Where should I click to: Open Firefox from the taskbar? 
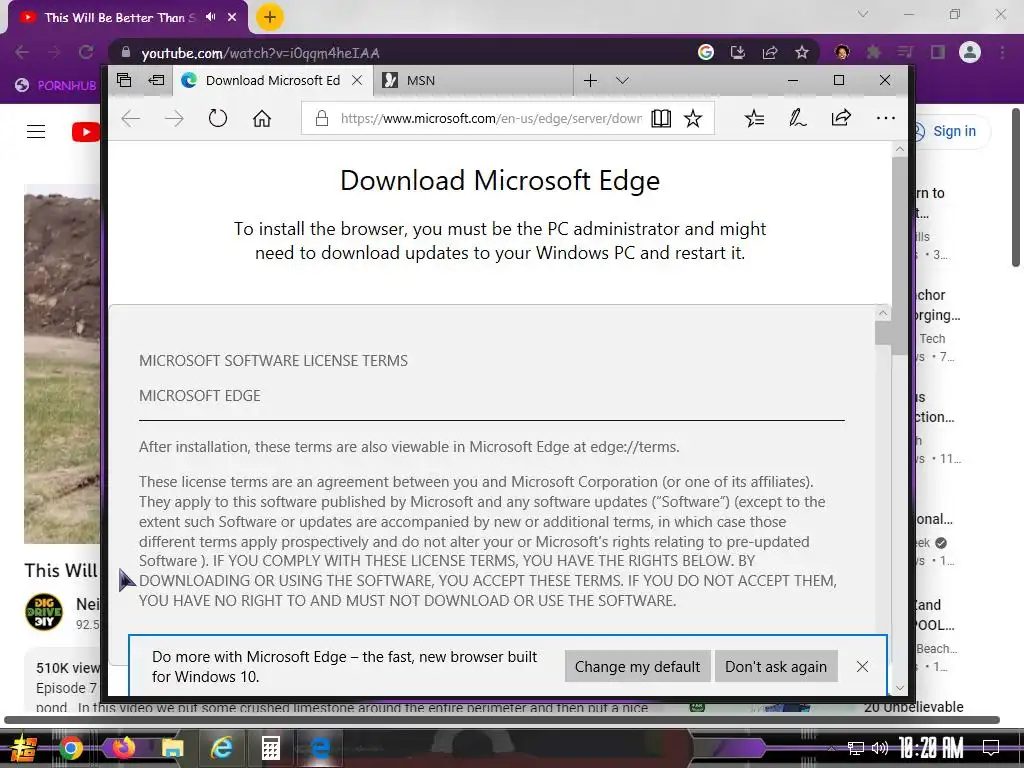click(x=123, y=748)
